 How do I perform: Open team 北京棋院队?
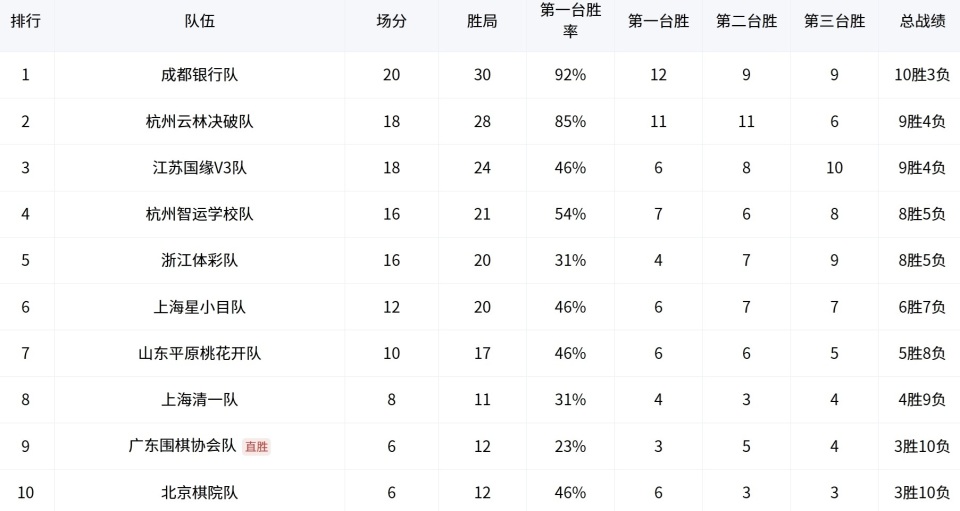[199, 493]
